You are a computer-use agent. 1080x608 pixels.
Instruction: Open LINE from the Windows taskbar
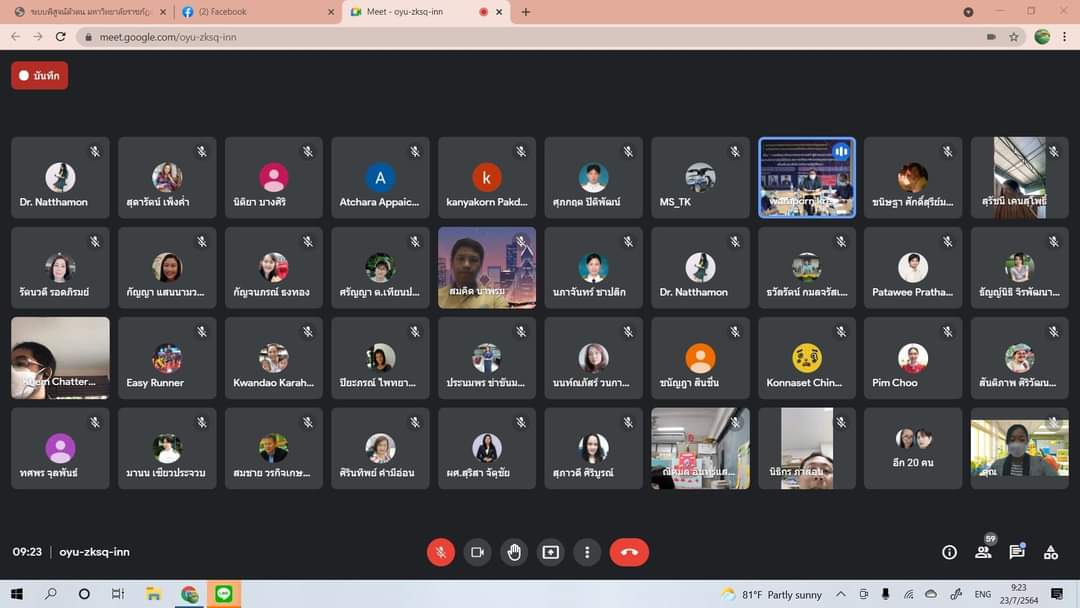223,594
